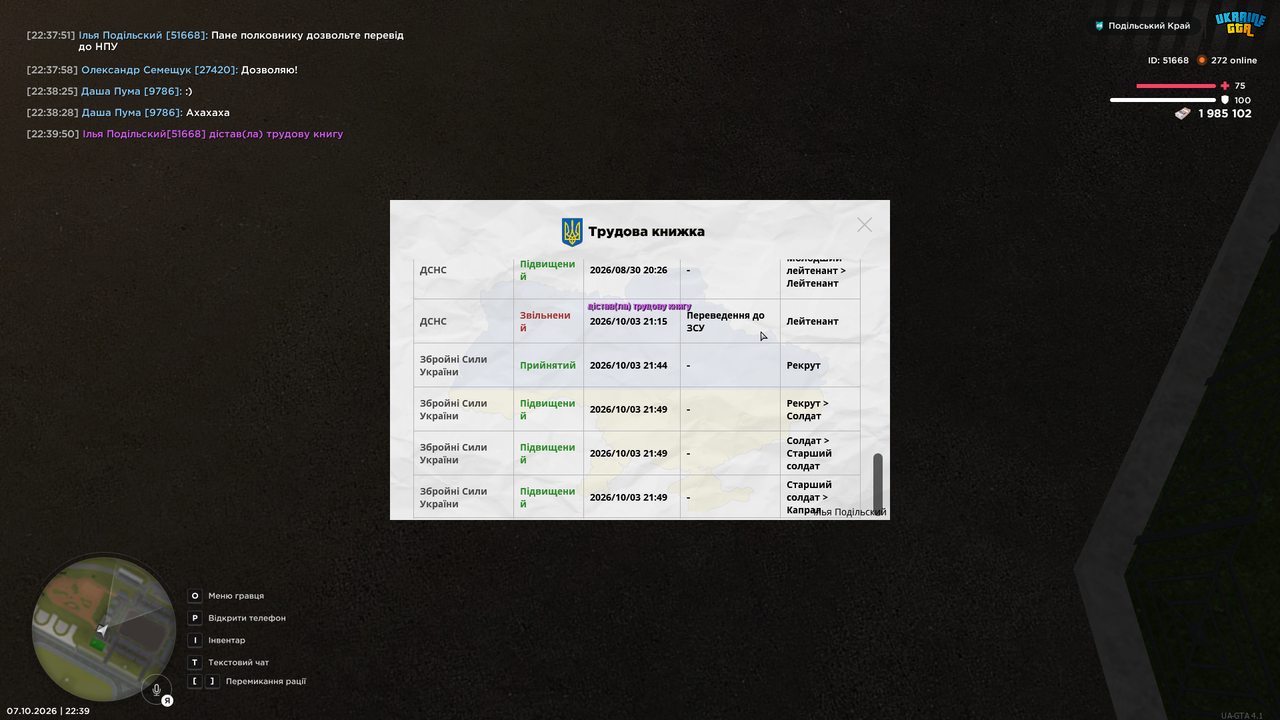The height and width of the screenshot is (720, 1280).
Task: Select Меню гравця label
Action: click(x=236, y=596)
